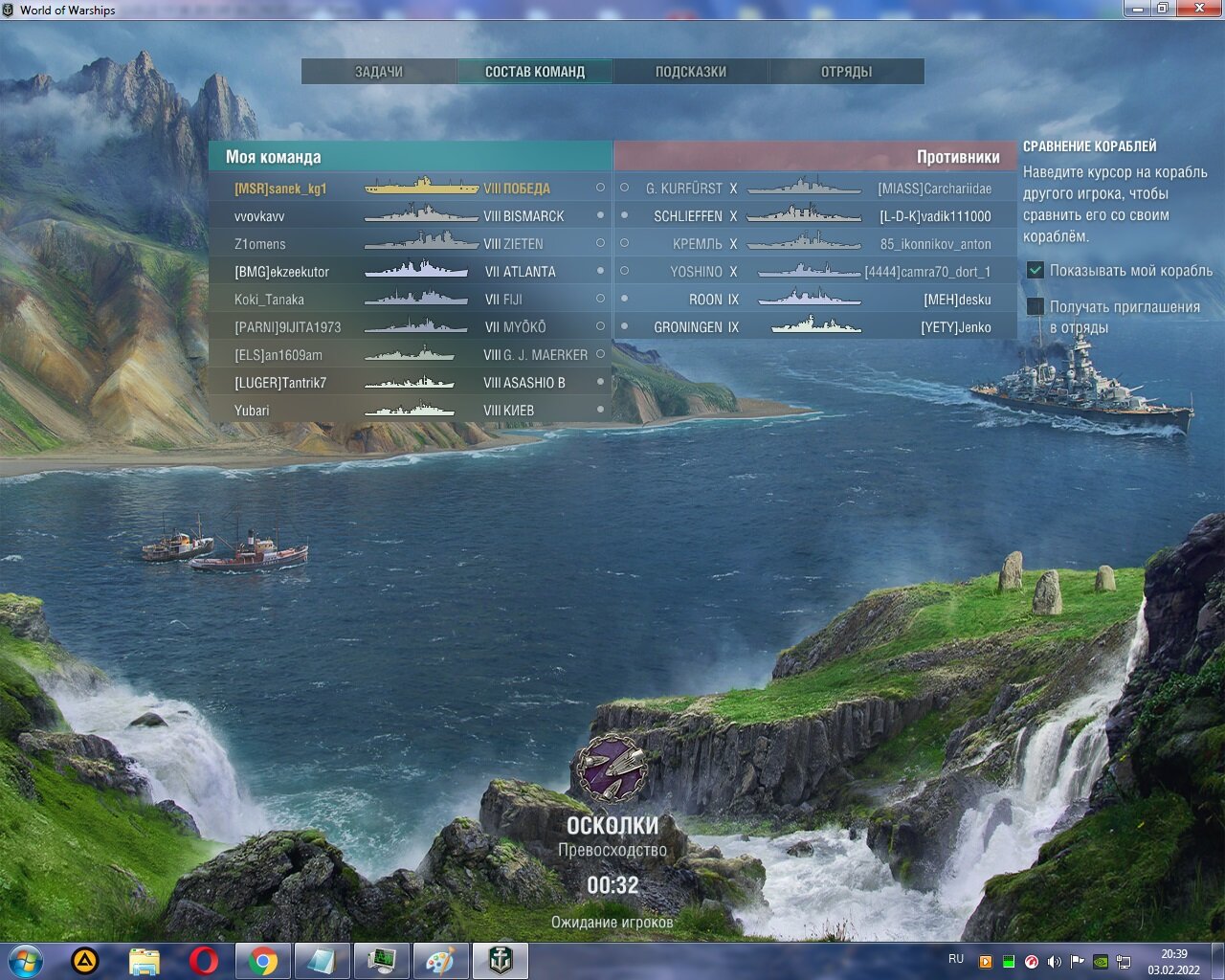
Task: Click the system clock in the taskbar
Action: pyautogui.click(x=1174, y=961)
